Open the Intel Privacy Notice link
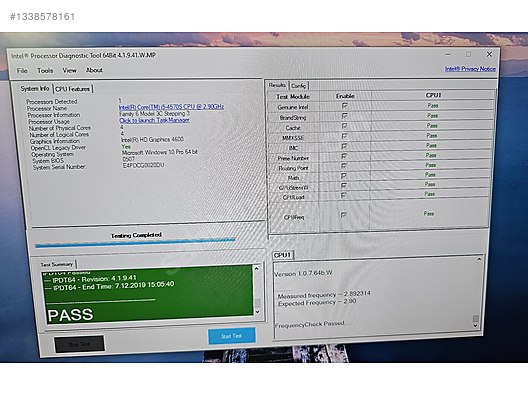Image resolution: width=528 pixels, height=396 pixels. pos(470,69)
